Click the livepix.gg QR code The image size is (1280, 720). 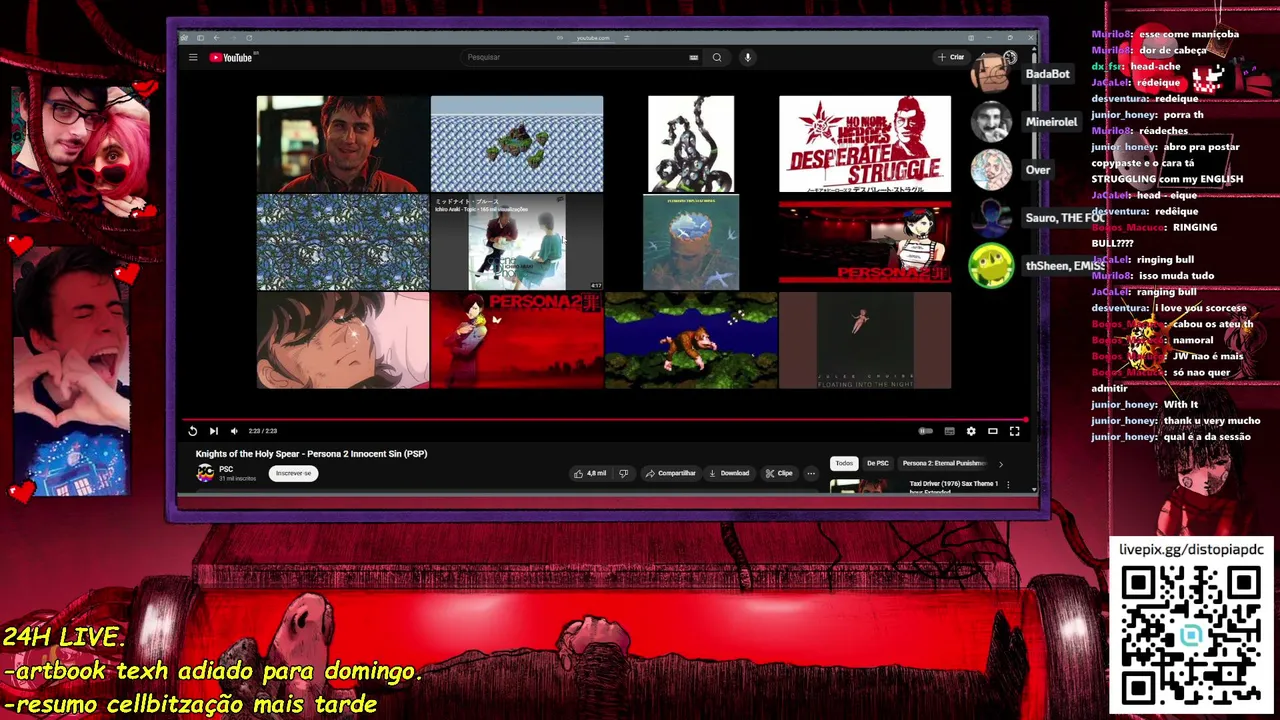pos(1190,636)
